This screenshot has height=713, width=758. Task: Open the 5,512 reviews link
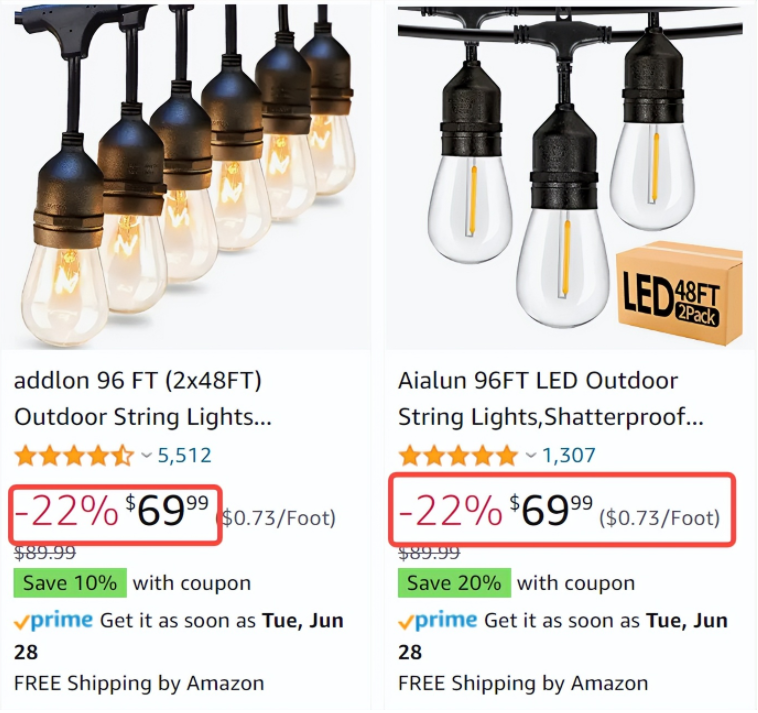coord(185,456)
